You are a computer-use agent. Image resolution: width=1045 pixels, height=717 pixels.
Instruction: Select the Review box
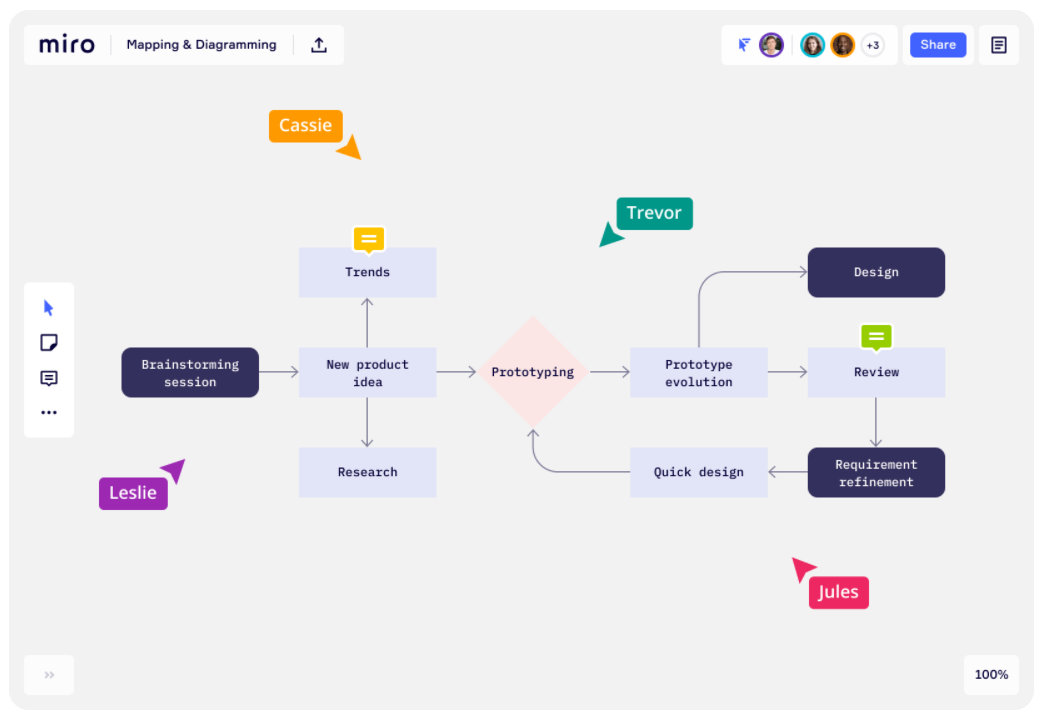(x=876, y=372)
